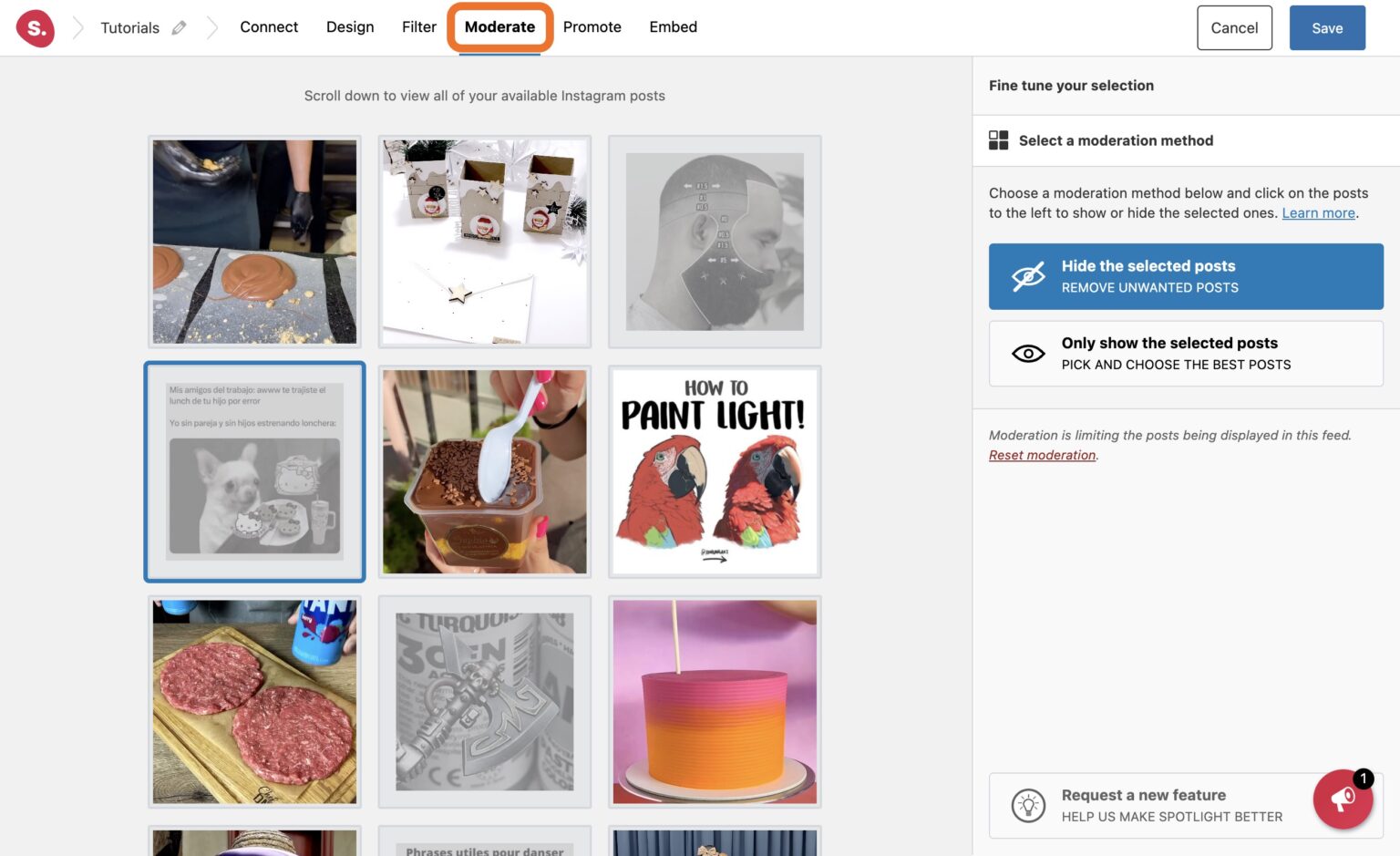The image size is (1400, 856).
Task: Click the chevron before the Connect tab
Action: (212, 27)
